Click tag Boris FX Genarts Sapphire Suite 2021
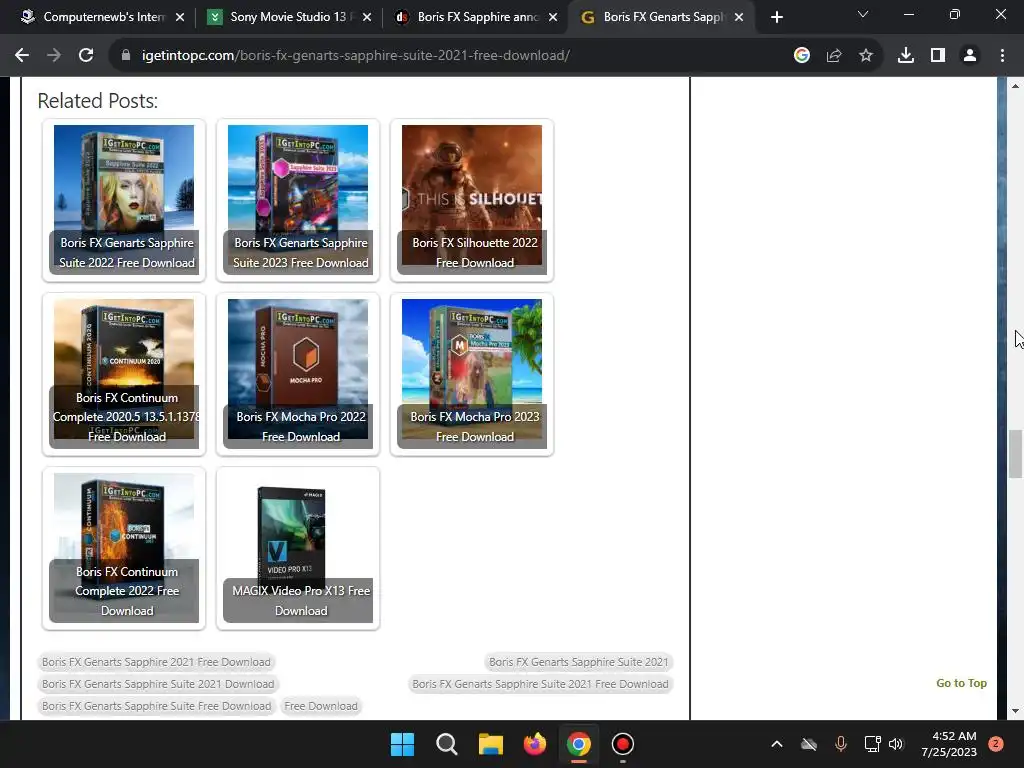This screenshot has height=768, width=1024. coord(579,662)
